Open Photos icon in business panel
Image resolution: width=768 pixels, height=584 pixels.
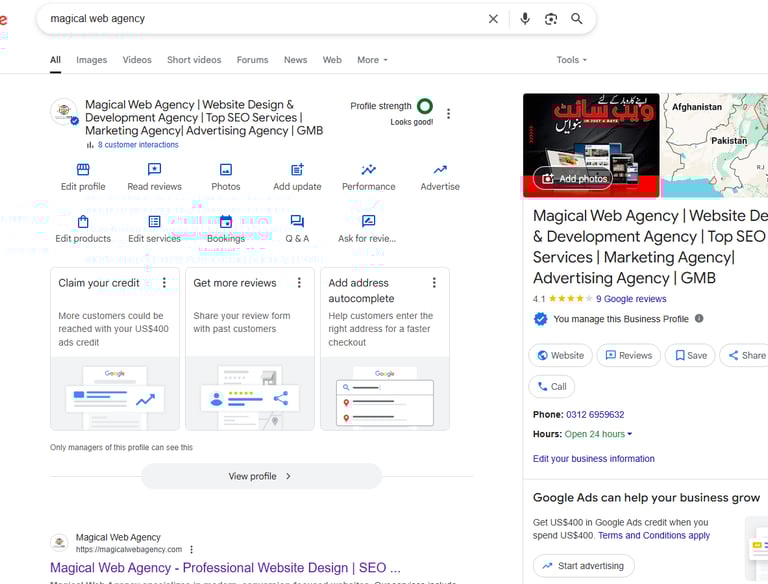226,170
